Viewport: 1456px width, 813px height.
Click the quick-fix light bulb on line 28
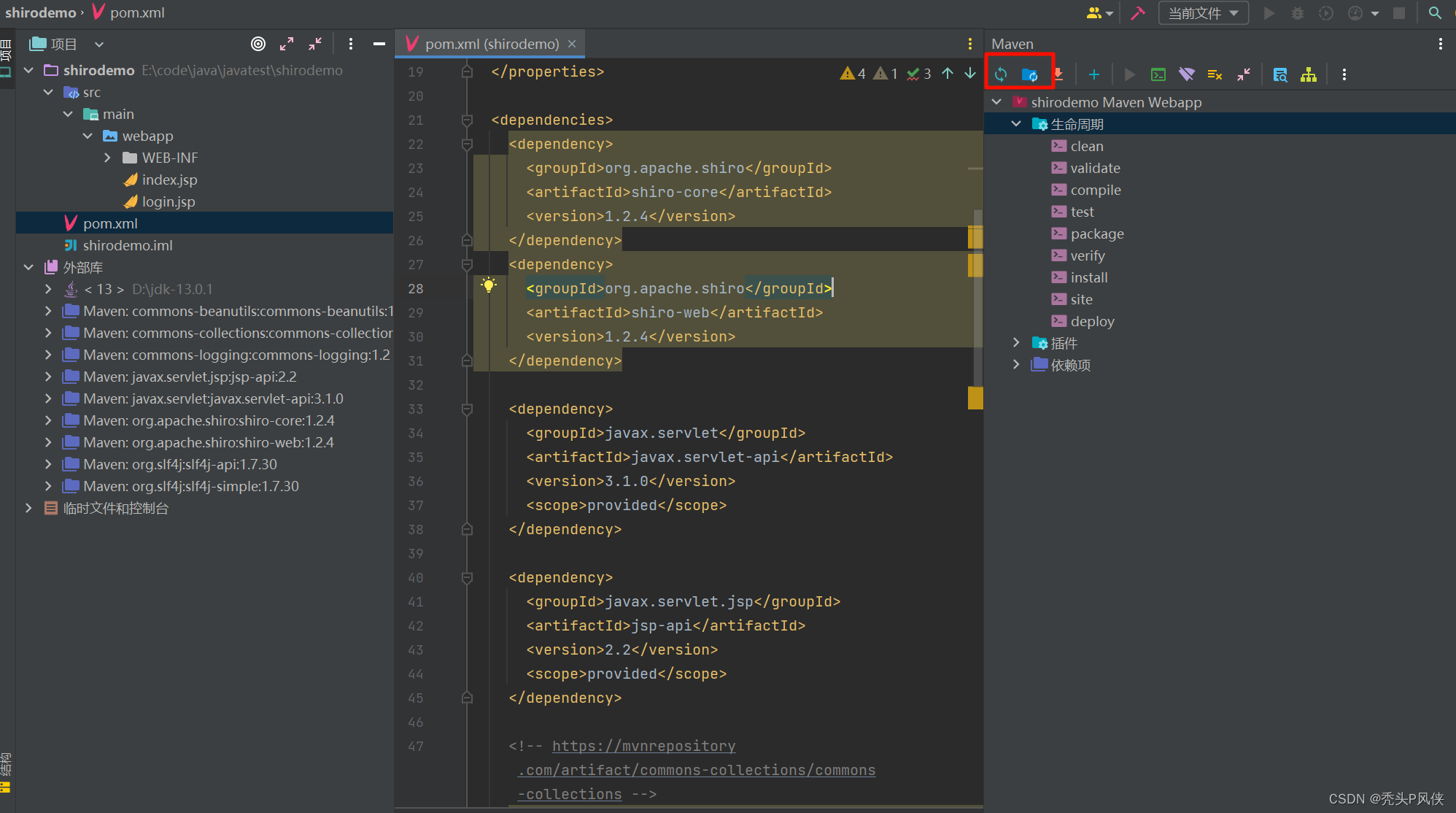(x=489, y=285)
